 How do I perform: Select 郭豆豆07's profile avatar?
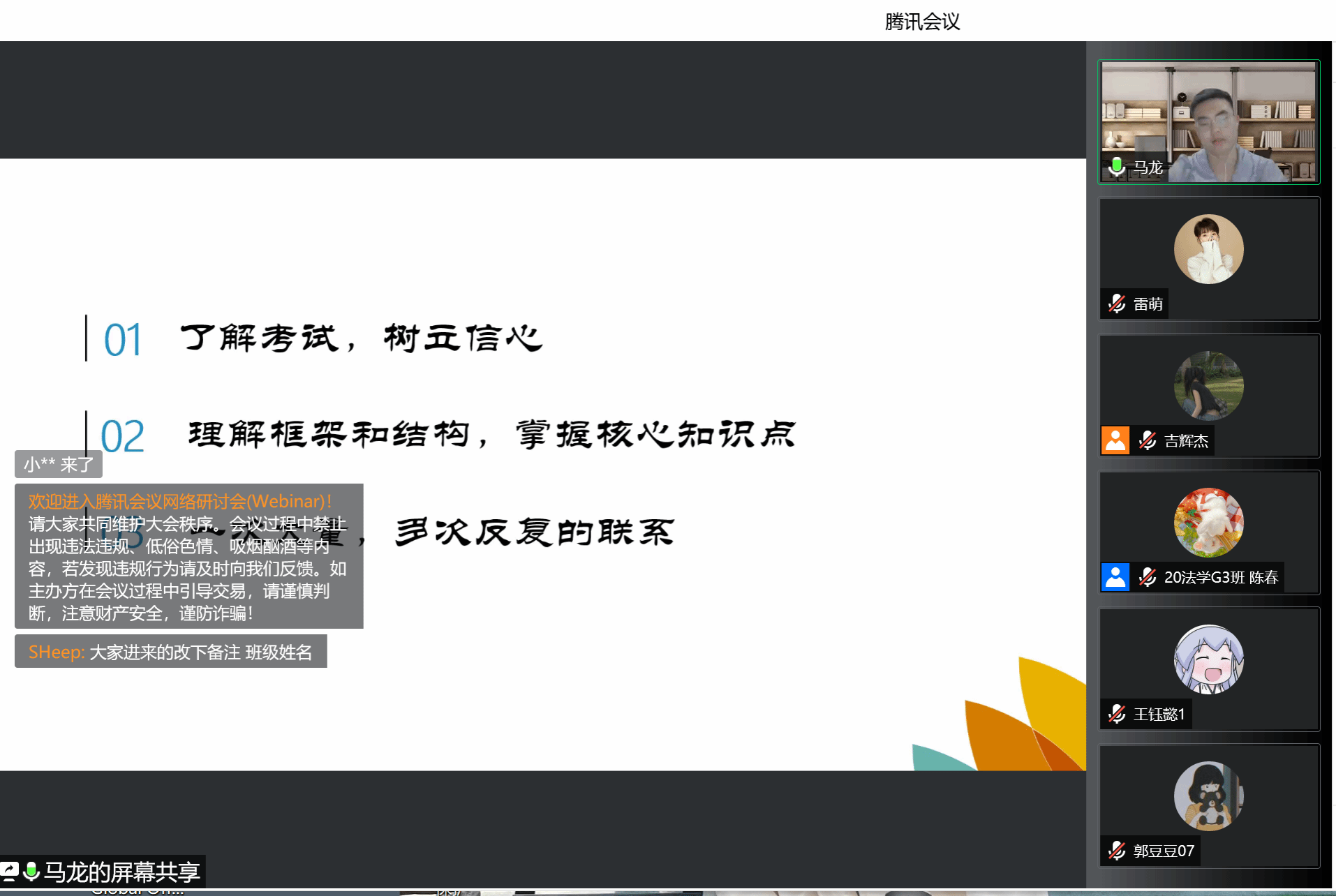point(1208,796)
